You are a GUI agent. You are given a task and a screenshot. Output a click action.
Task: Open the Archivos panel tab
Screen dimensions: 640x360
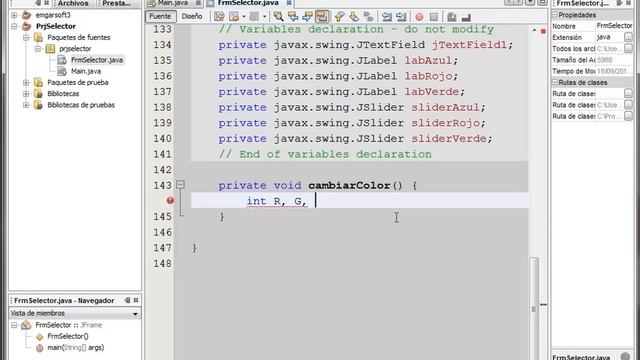coord(73,3)
